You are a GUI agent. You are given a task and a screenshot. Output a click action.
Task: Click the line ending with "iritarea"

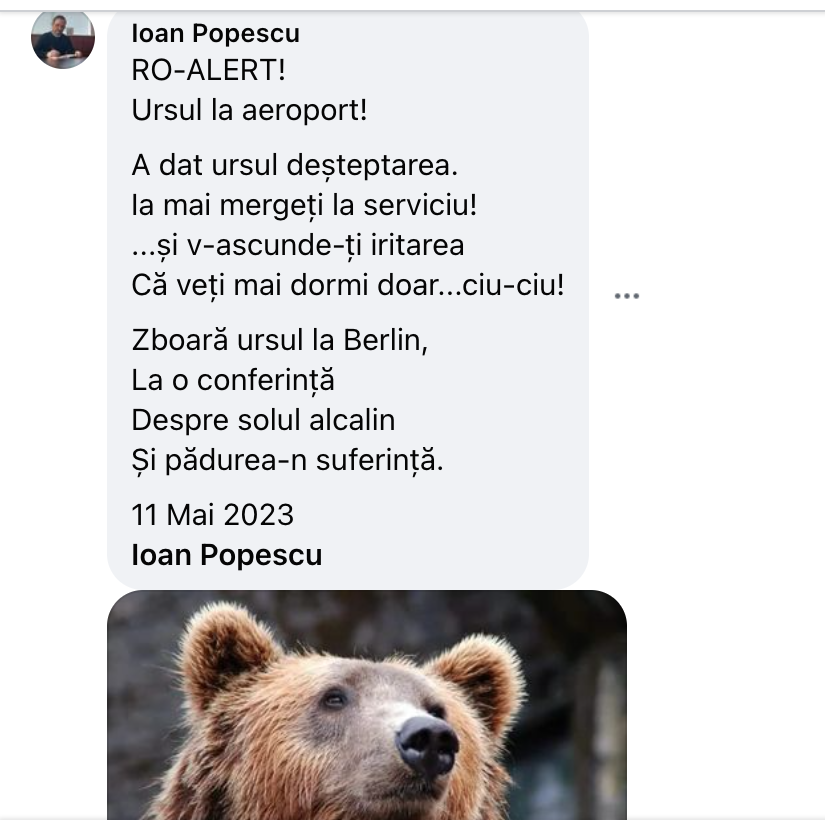[298, 245]
